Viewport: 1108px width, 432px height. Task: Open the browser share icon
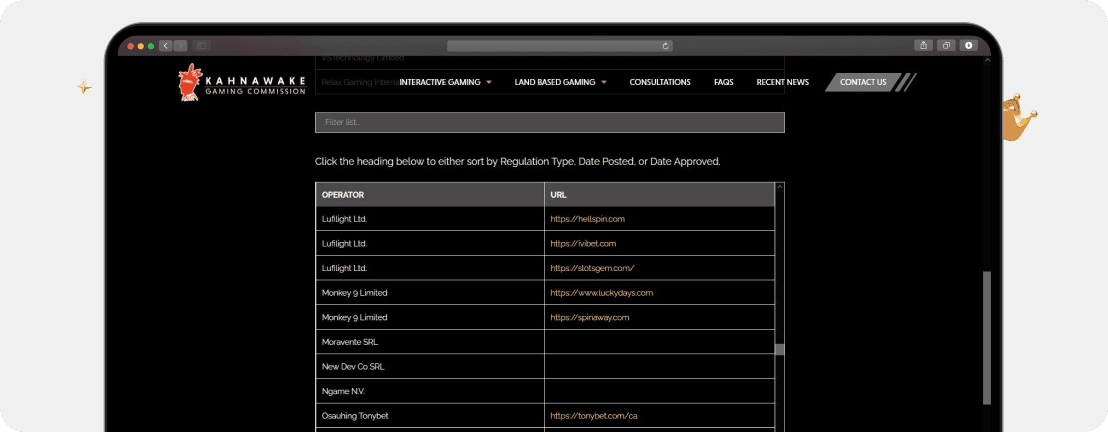pos(923,45)
